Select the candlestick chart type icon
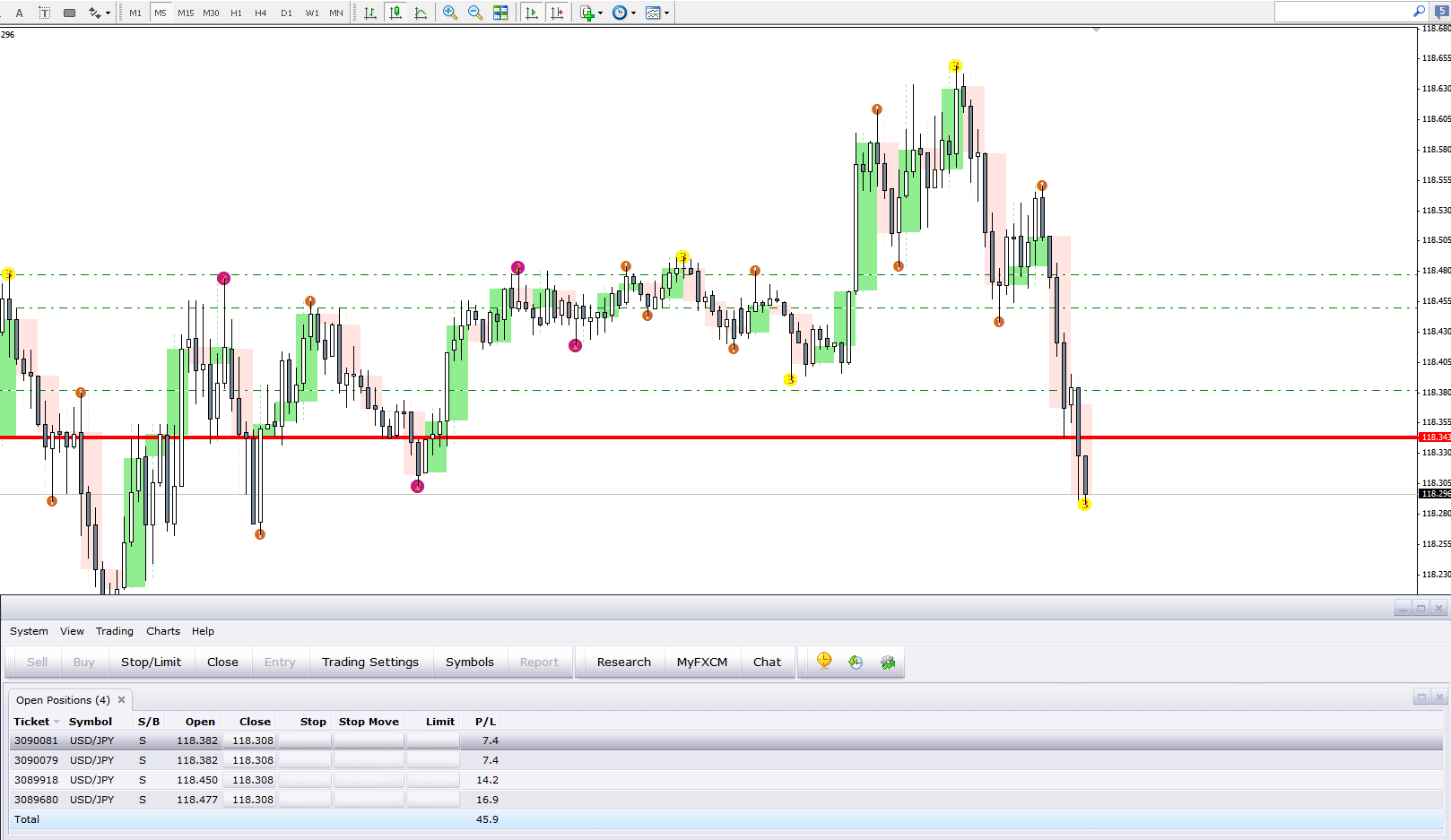The image size is (1451, 840). (x=395, y=13)
